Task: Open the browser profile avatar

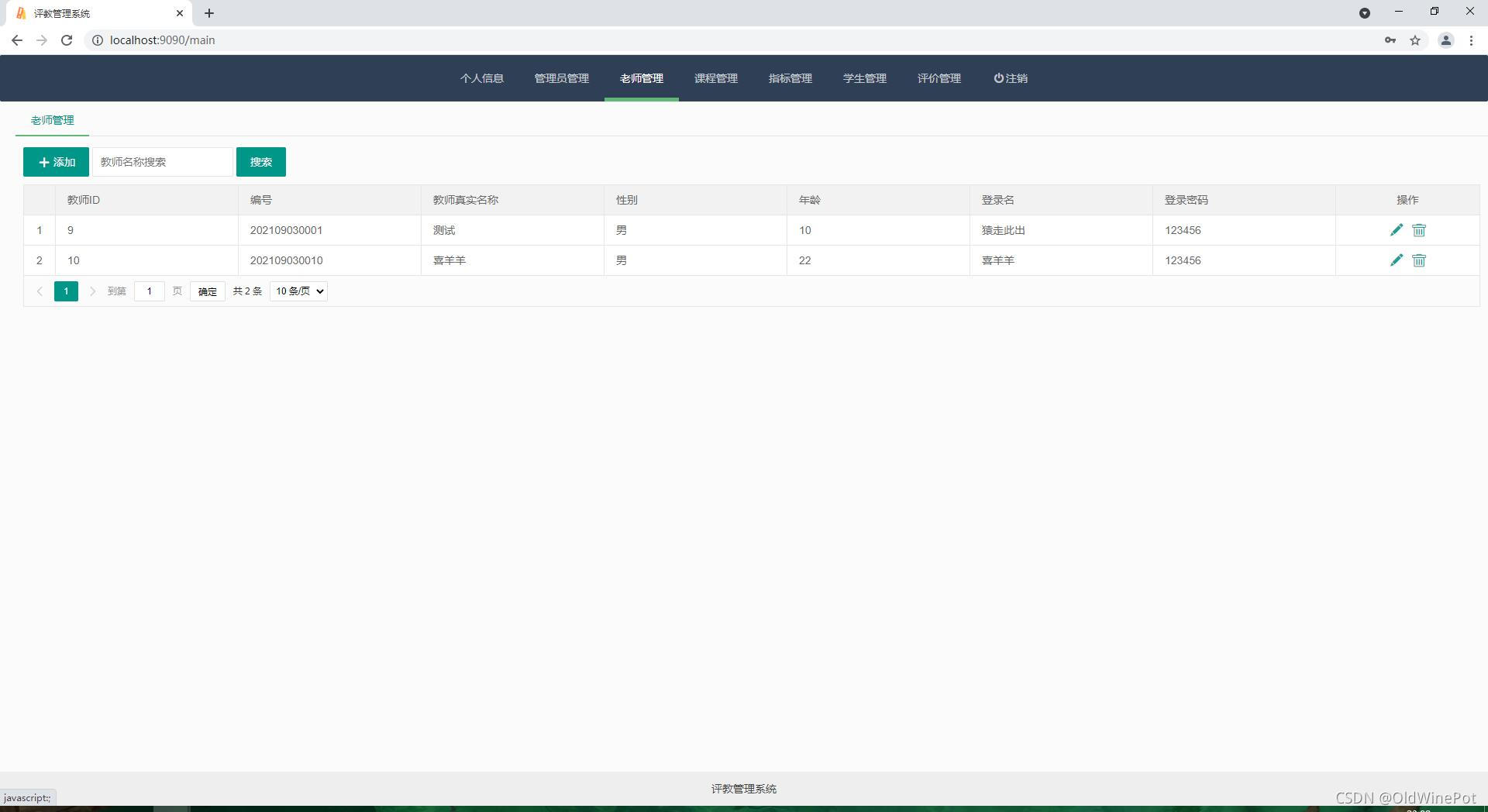Action: pyautogui.click(x=1445, y=40)
